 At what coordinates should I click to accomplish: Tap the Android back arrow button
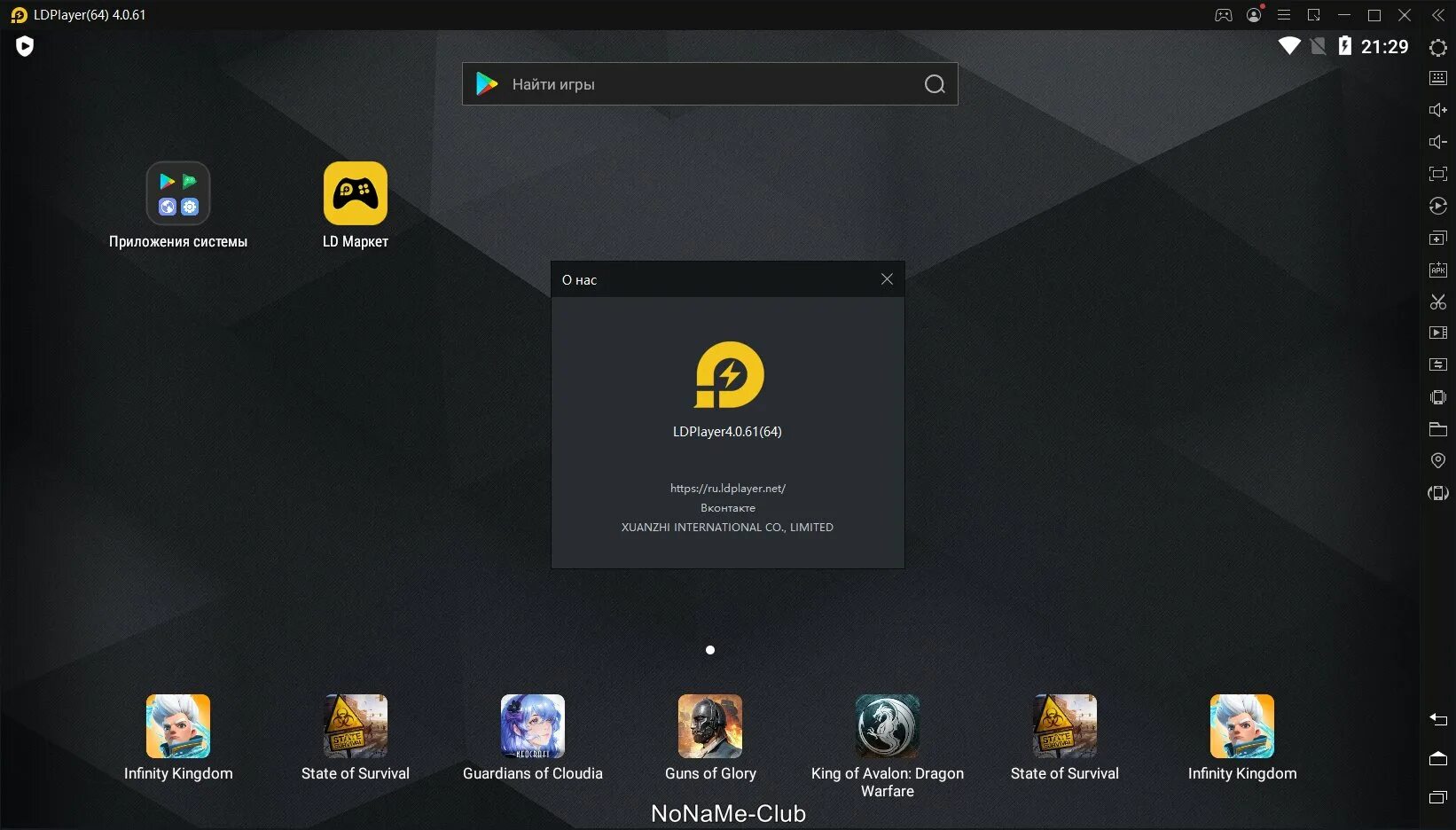[x=1438, y=719]
